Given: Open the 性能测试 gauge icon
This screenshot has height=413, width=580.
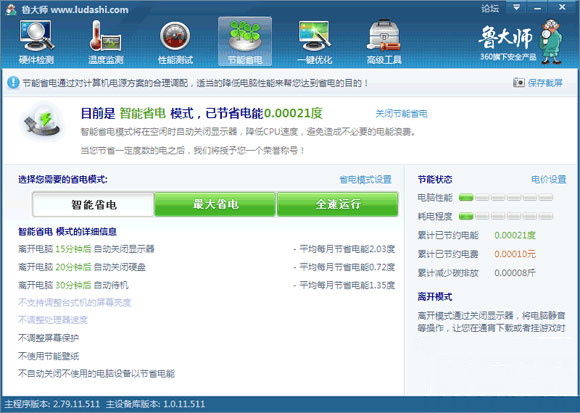Looking at the screenshot, I should click(175, 43).
